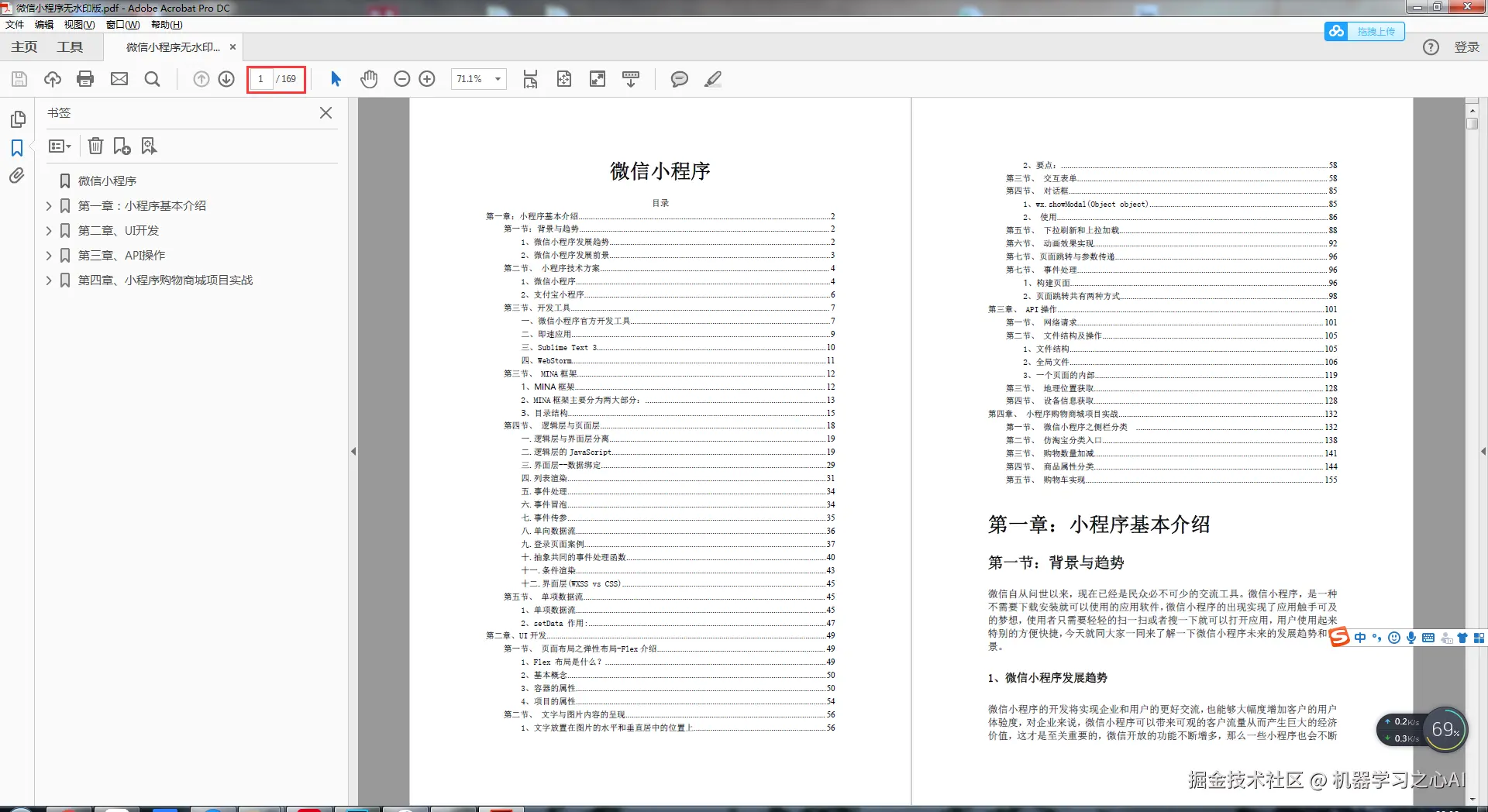Click the find current bookmark icon
The width and height of the screenshot is (1488, 812).
click(x=150, y=146)
